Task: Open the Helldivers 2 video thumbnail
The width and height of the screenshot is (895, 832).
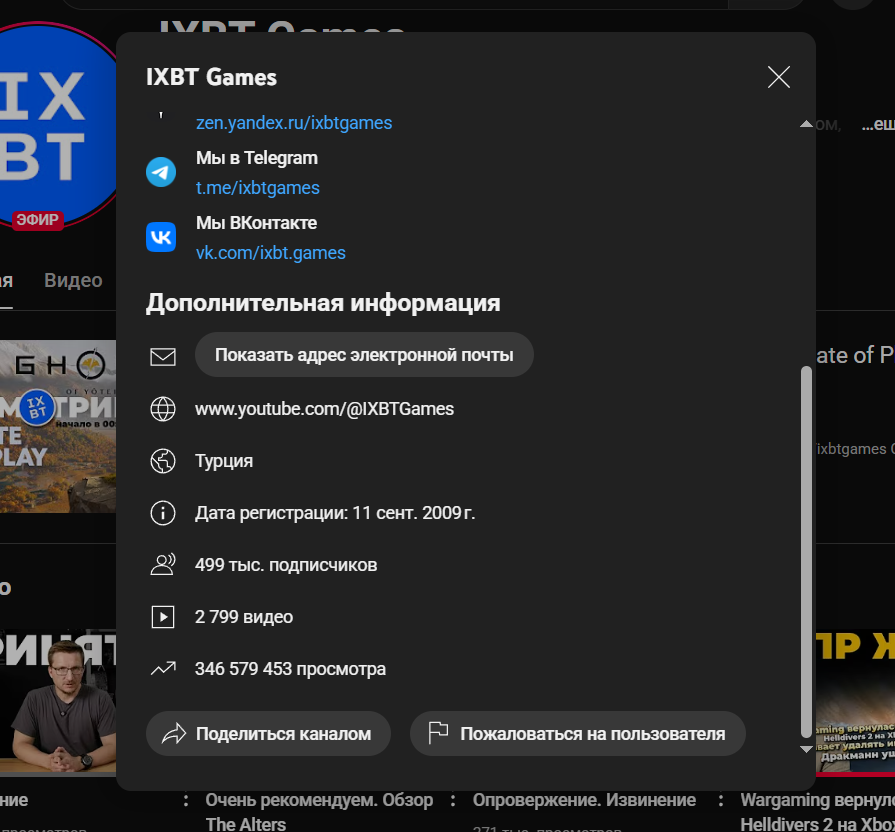Action: tap(855, 702)
